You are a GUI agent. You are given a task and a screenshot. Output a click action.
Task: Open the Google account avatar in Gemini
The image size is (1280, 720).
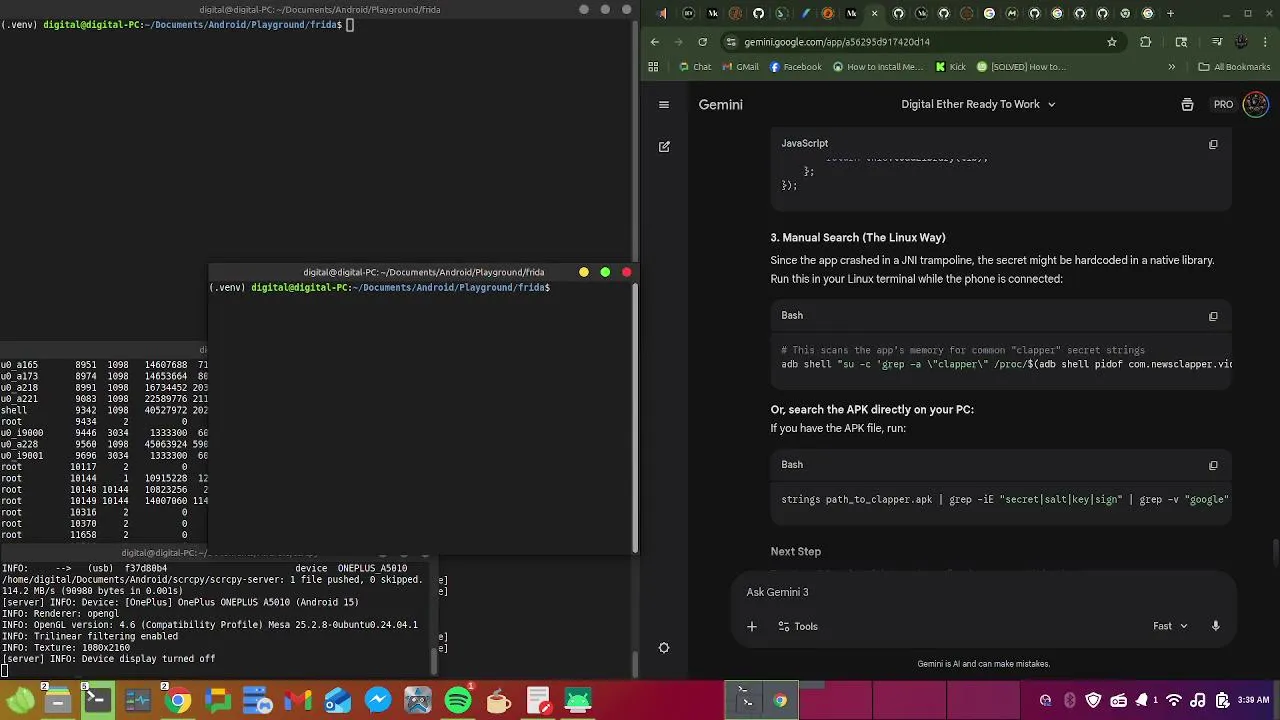click(1256, 104)
